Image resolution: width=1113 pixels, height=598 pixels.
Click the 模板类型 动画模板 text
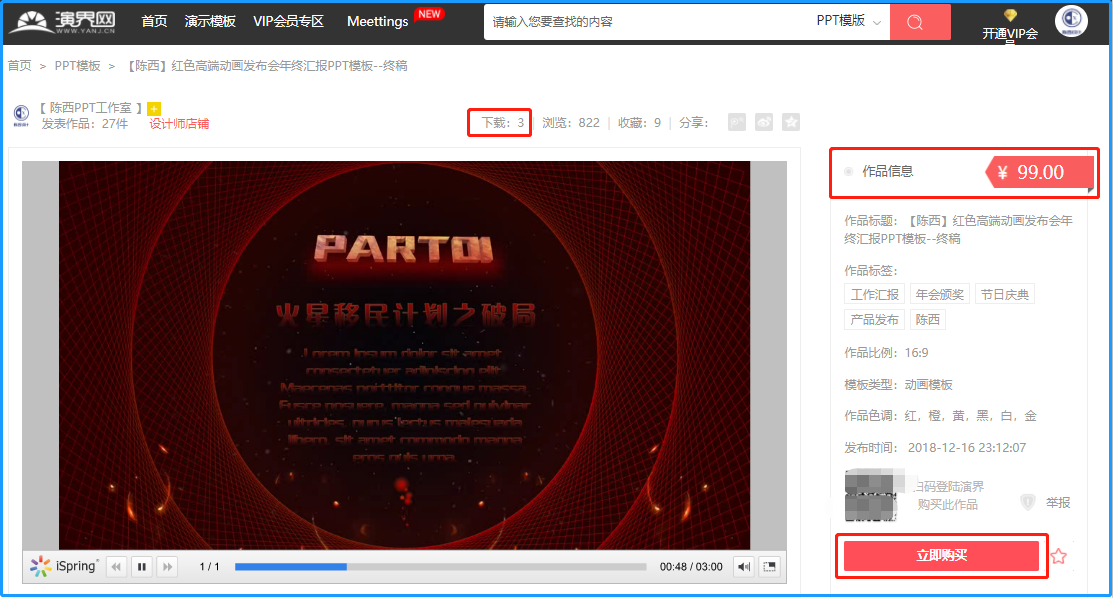coord(898,384)
